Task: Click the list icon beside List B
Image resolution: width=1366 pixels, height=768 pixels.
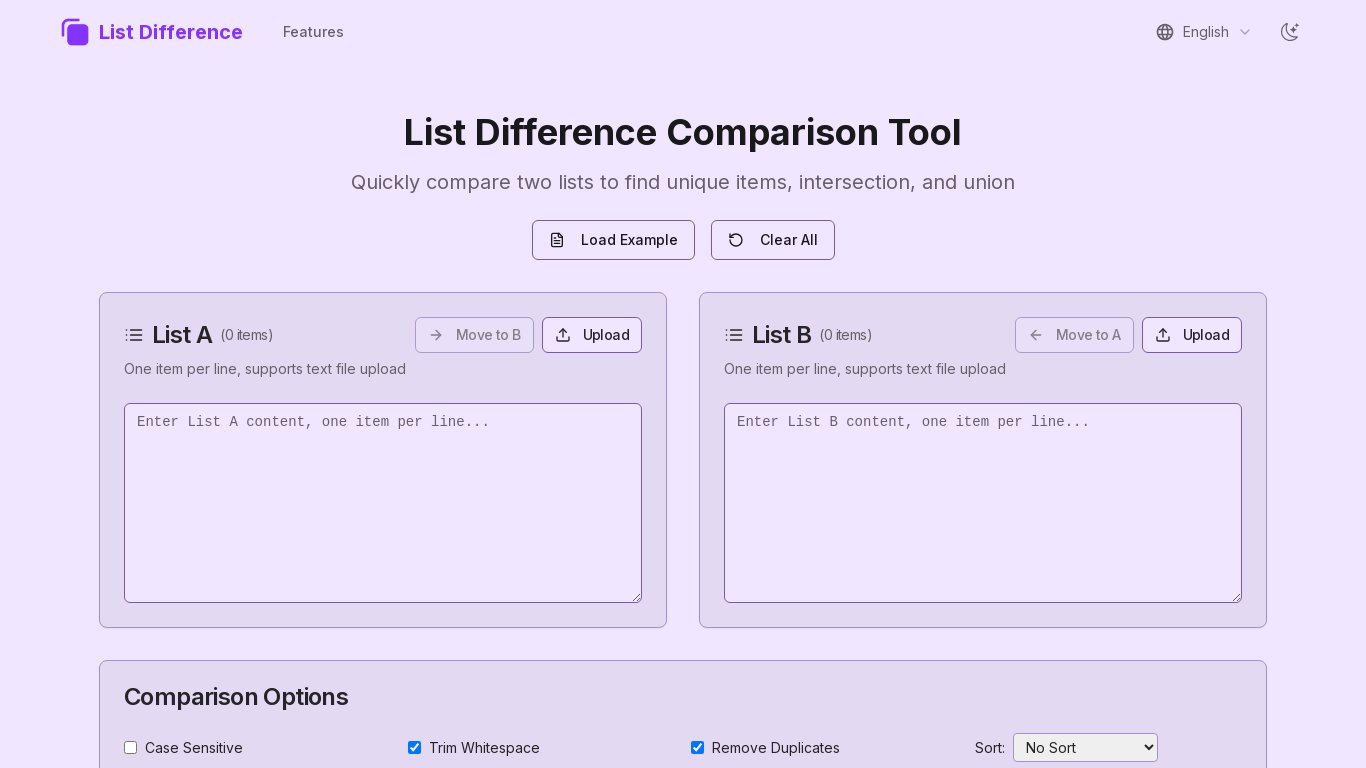Action: [734, 335]
